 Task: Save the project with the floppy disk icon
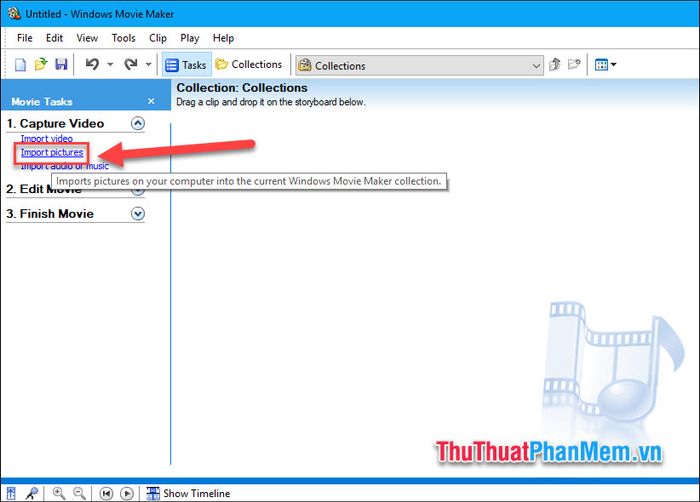(61, 65)
